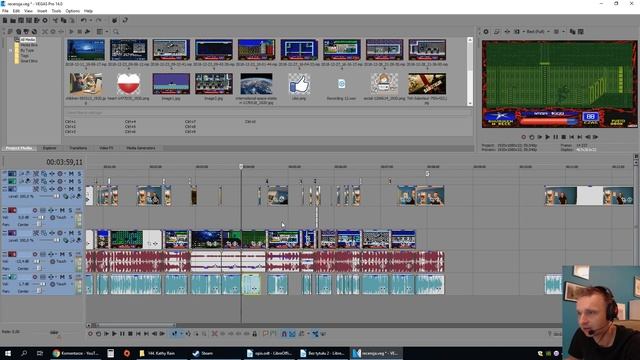
Task: Click Vol slider of the first audio track
Action: click(x=41, y=218)
